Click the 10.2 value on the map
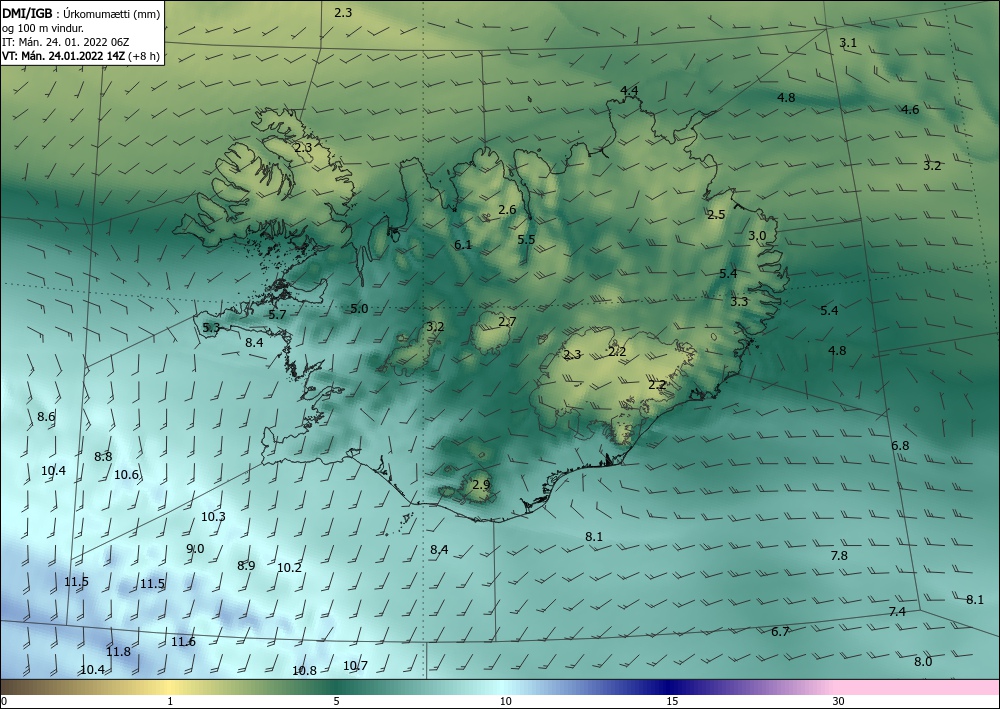 coord(290,567)
